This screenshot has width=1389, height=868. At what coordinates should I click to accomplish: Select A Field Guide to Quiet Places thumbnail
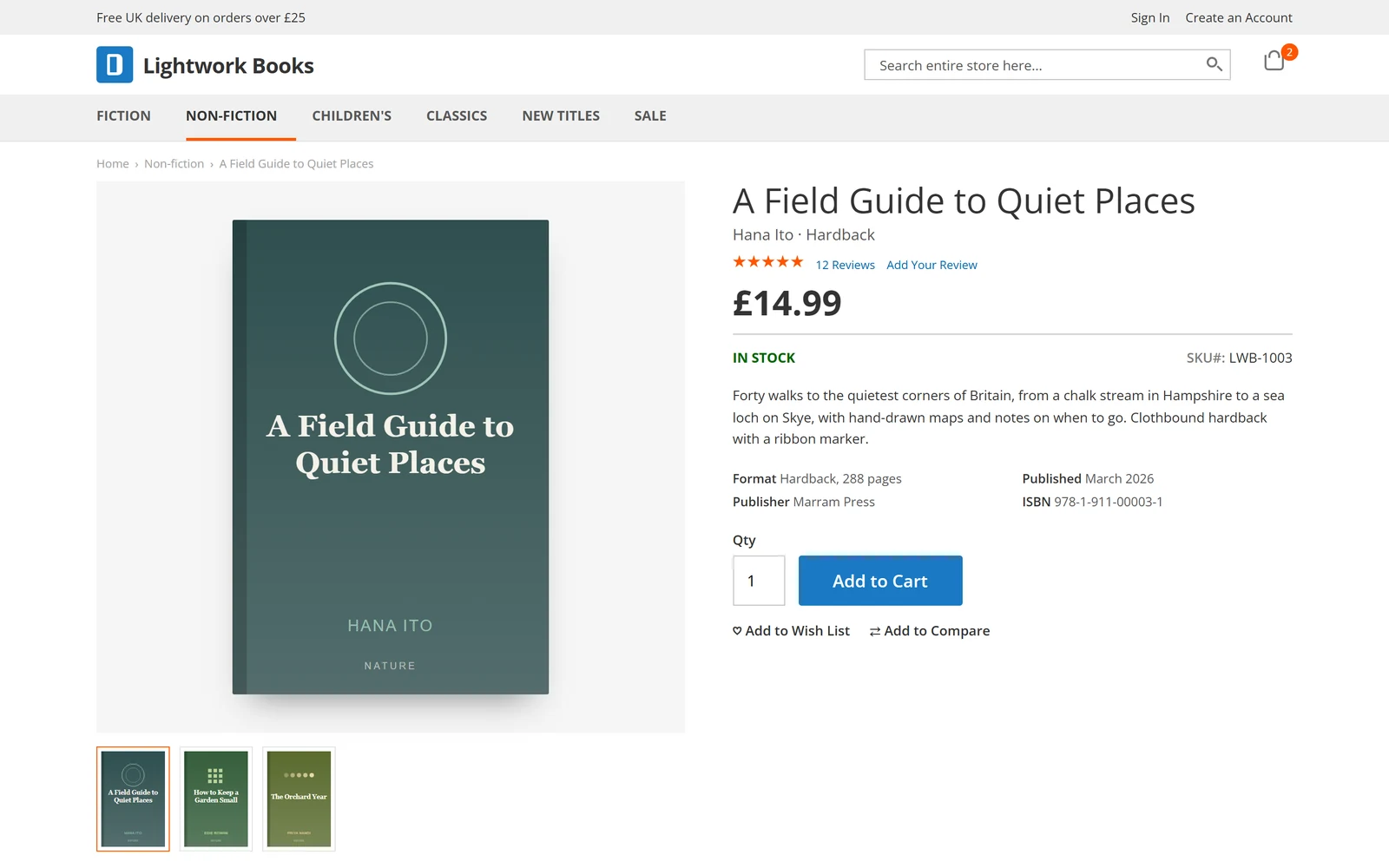point(133,799)
